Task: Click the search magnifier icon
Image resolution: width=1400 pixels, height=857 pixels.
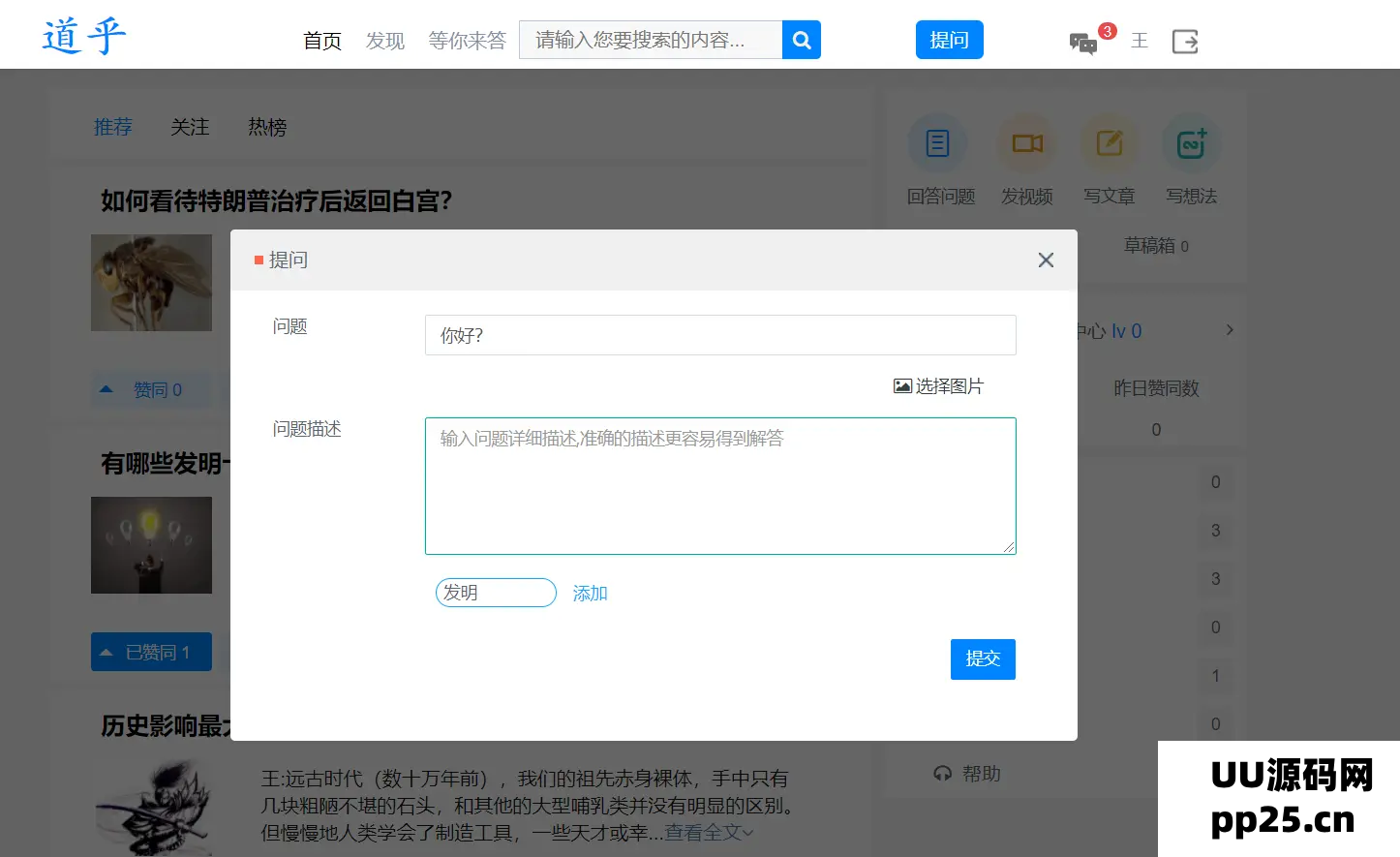Action: point(801,40)
